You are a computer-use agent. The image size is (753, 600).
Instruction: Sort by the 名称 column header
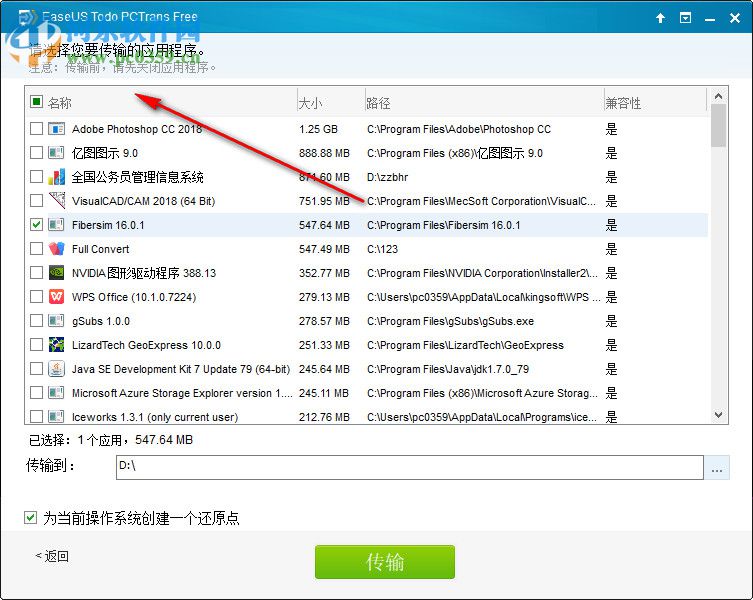pos(60,102)
